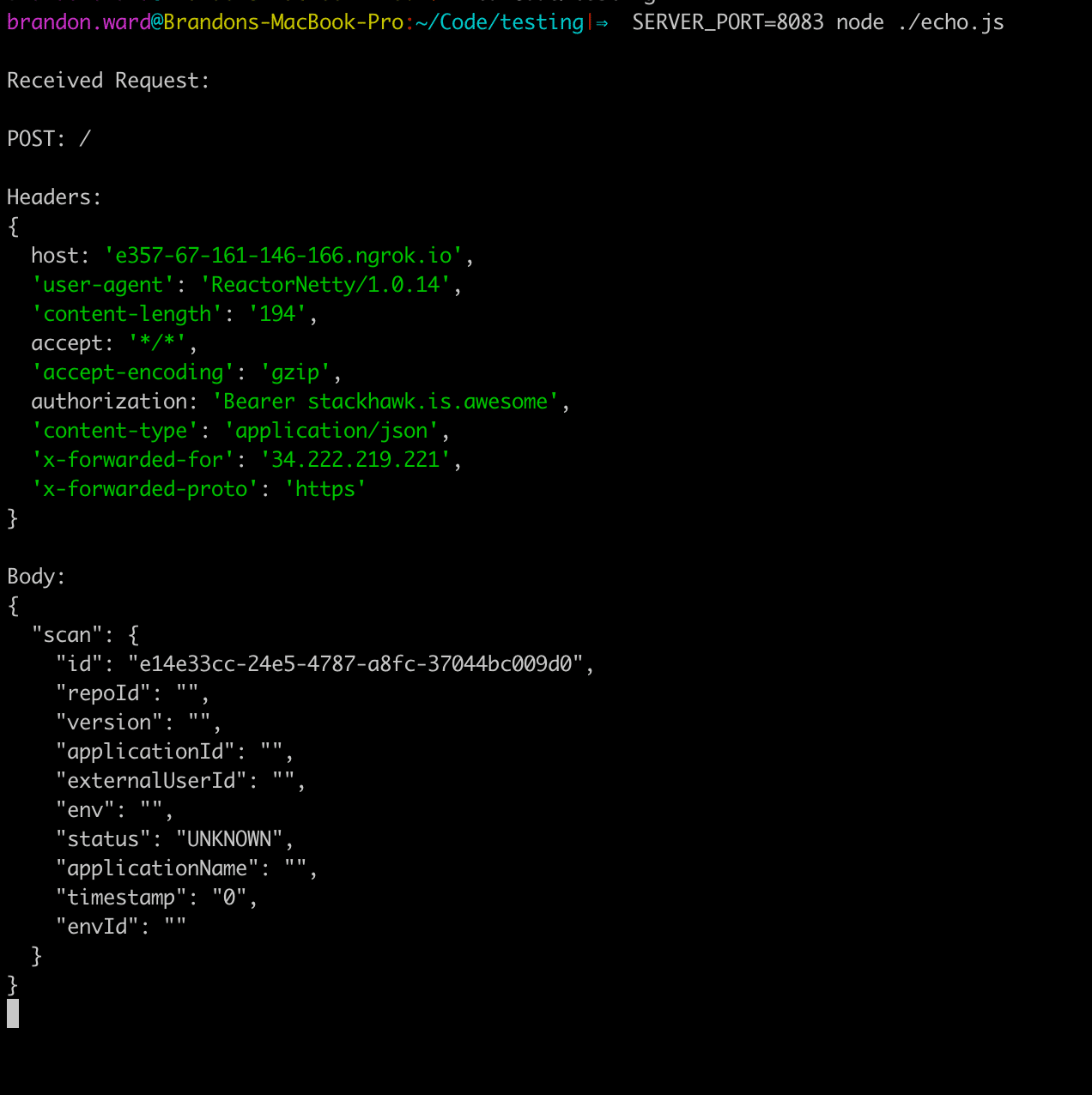The height and width of the screenshot is (1095, 1092).
Task: Click the "applicationId" line
Action: pos(175,752)
